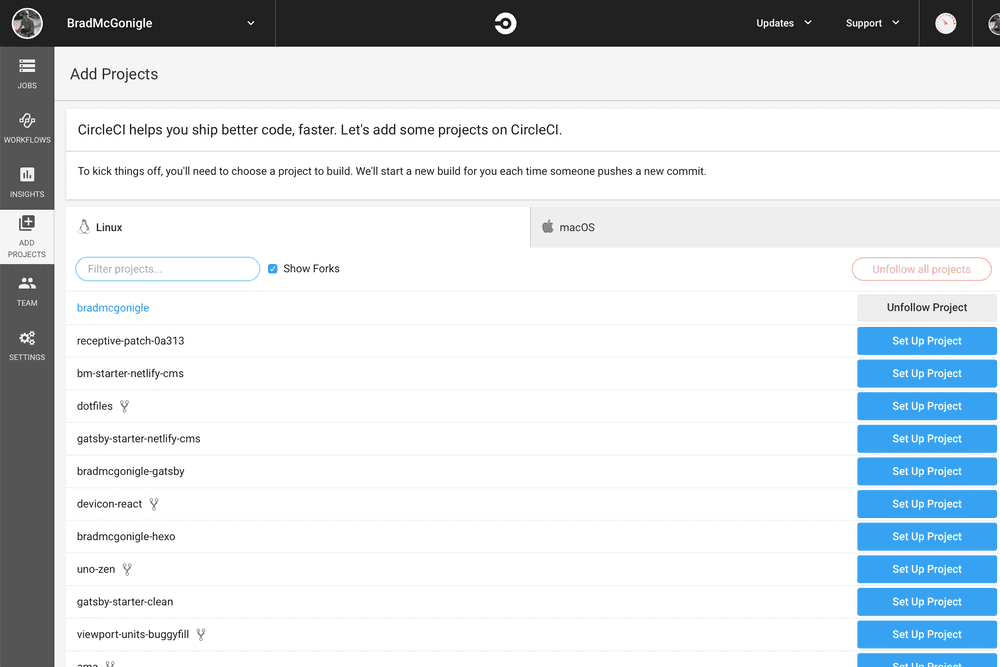Open the Settings gear icon in sidebar
This screenshot has height=667, width=1000.
pyautogui.click(x=27, y=338)
